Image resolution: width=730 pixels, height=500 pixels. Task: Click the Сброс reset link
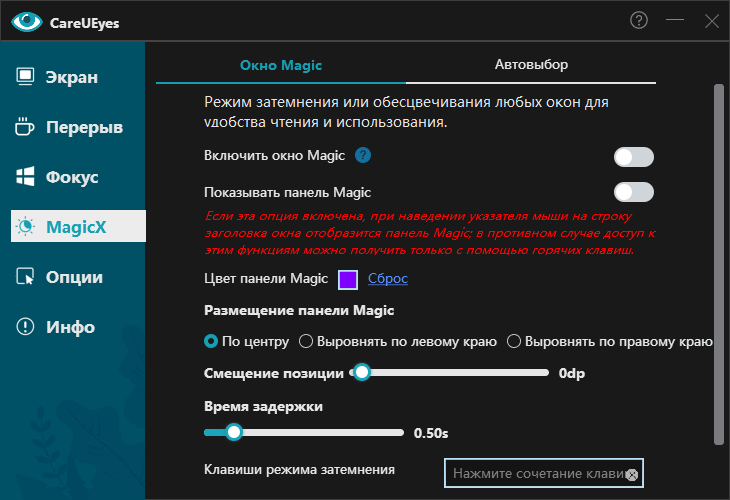pyautogui.click(x=388, y=279)
